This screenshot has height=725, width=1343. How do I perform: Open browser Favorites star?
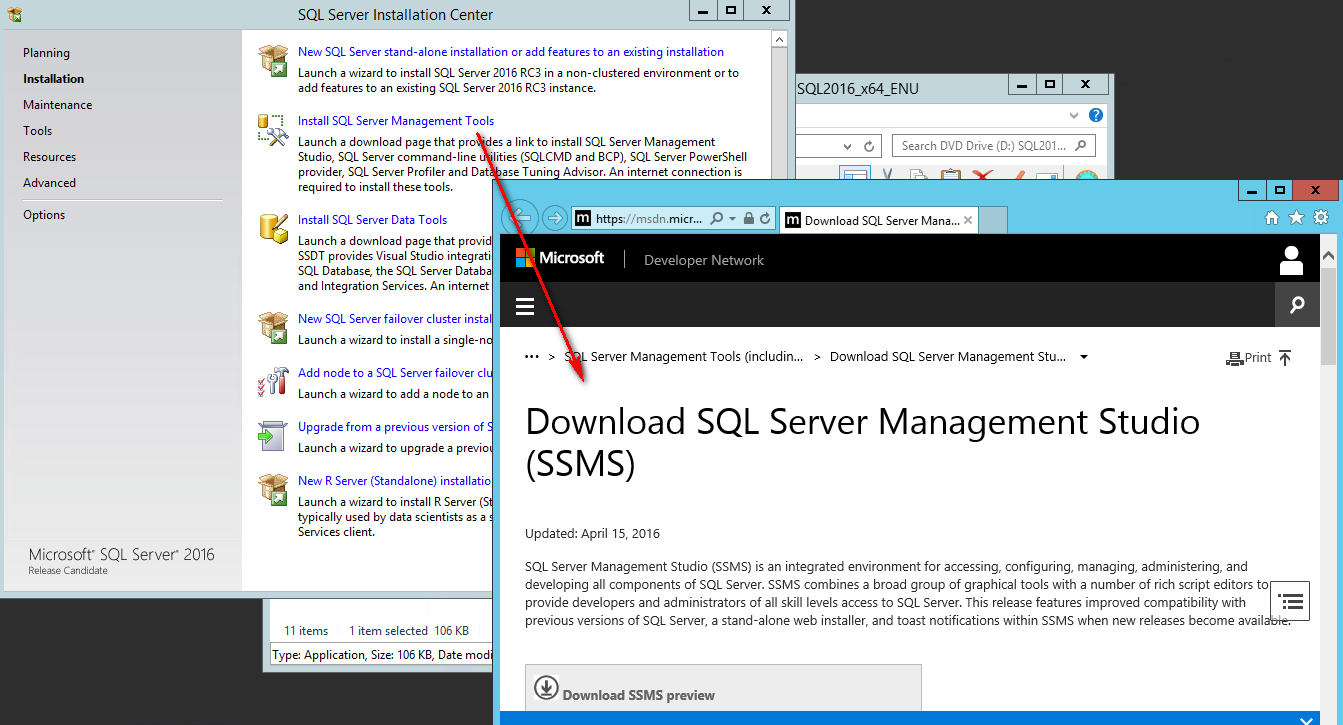click(x=1296, y=217)
